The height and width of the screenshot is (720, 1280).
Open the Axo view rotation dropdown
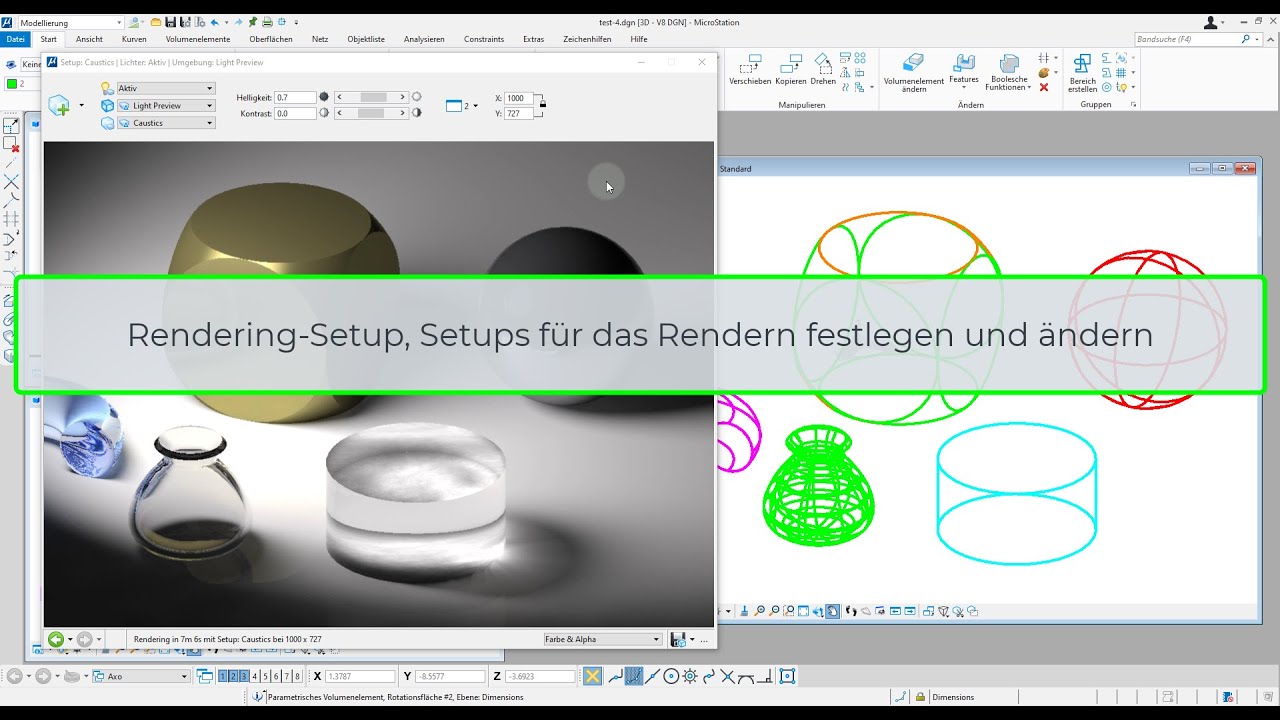(140, 677)
